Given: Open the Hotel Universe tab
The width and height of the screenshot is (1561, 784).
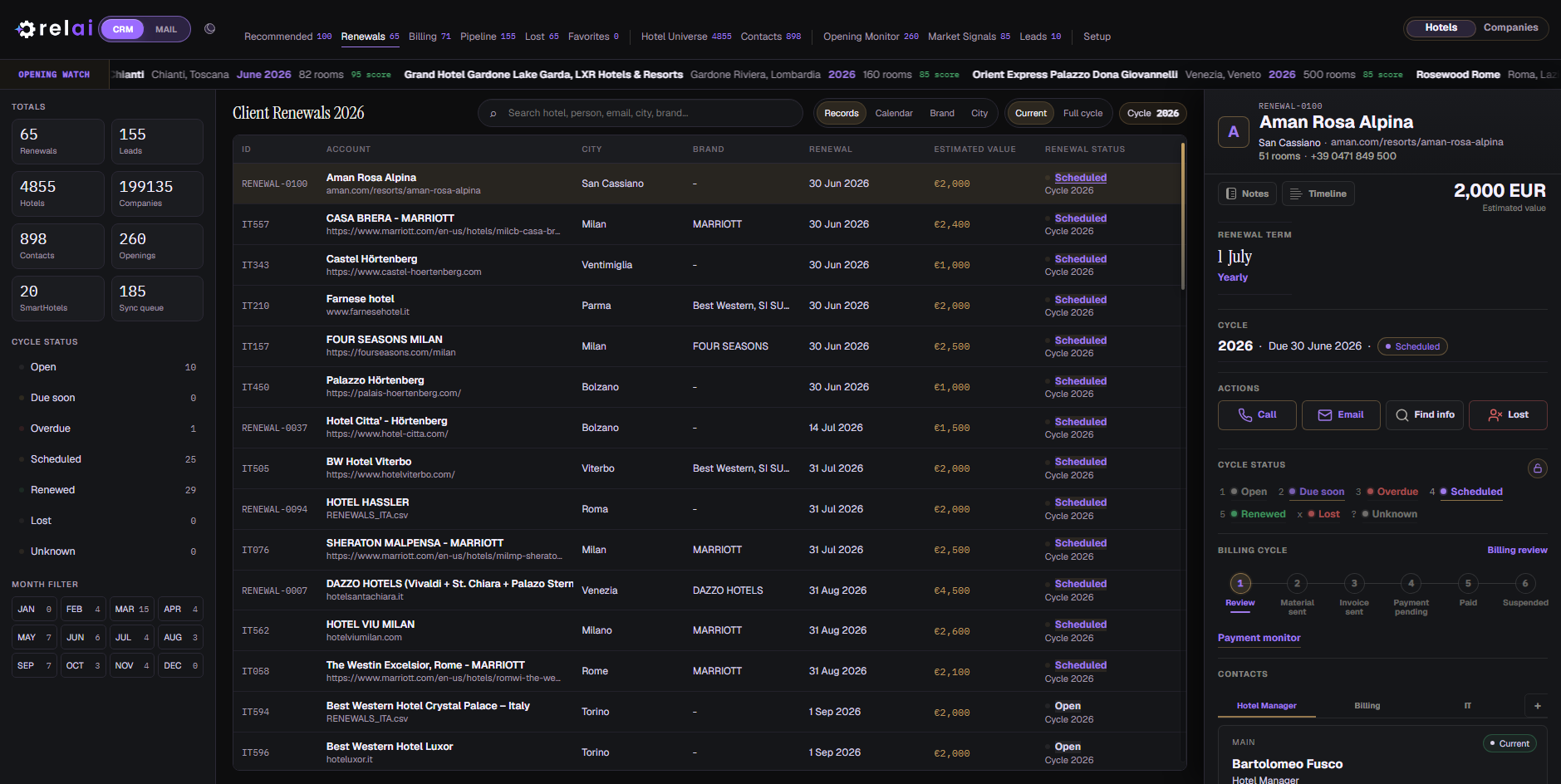Looking at the screenshot, I should pos(686,37).
